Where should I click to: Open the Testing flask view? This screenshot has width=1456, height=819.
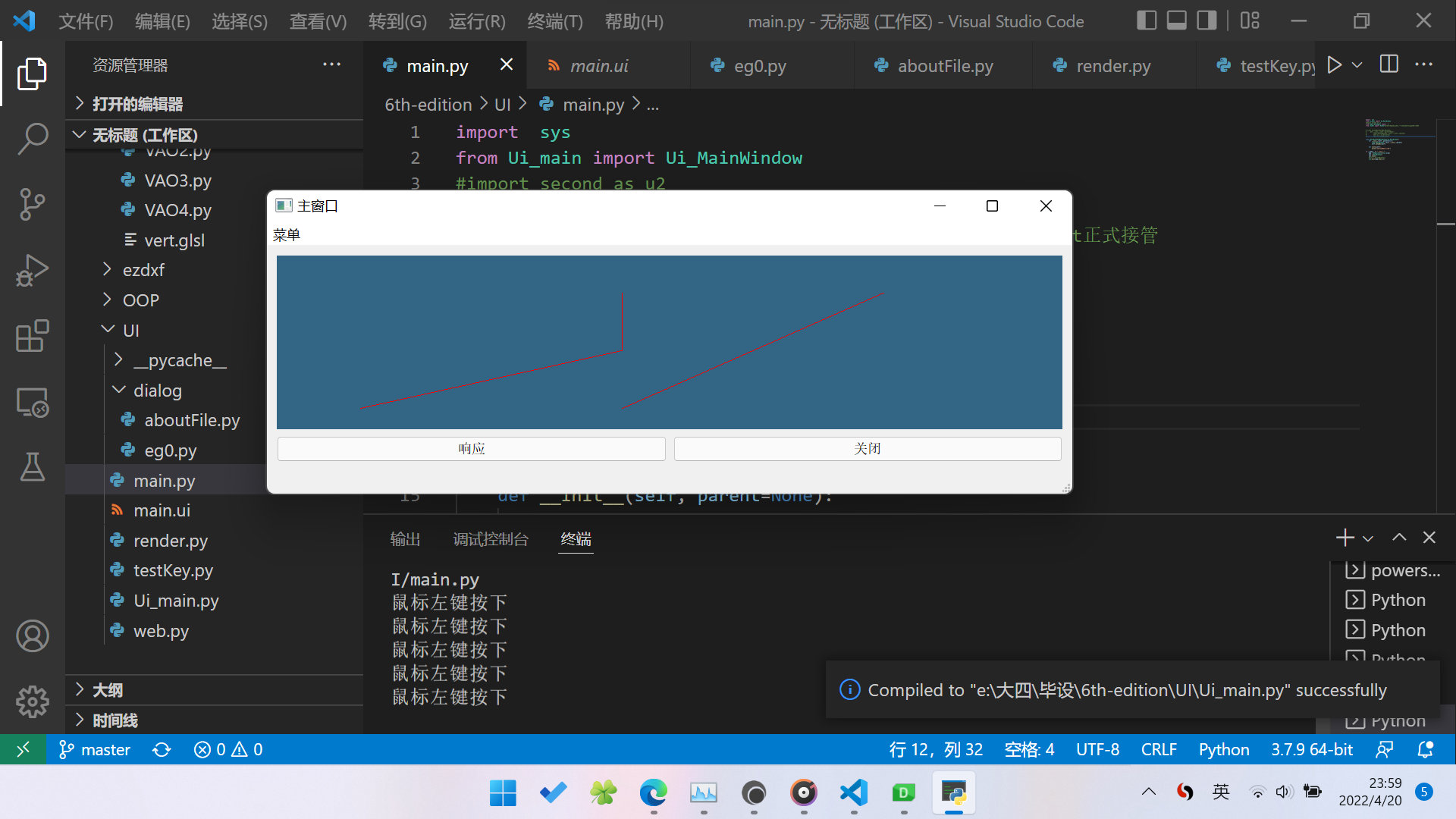32,467
